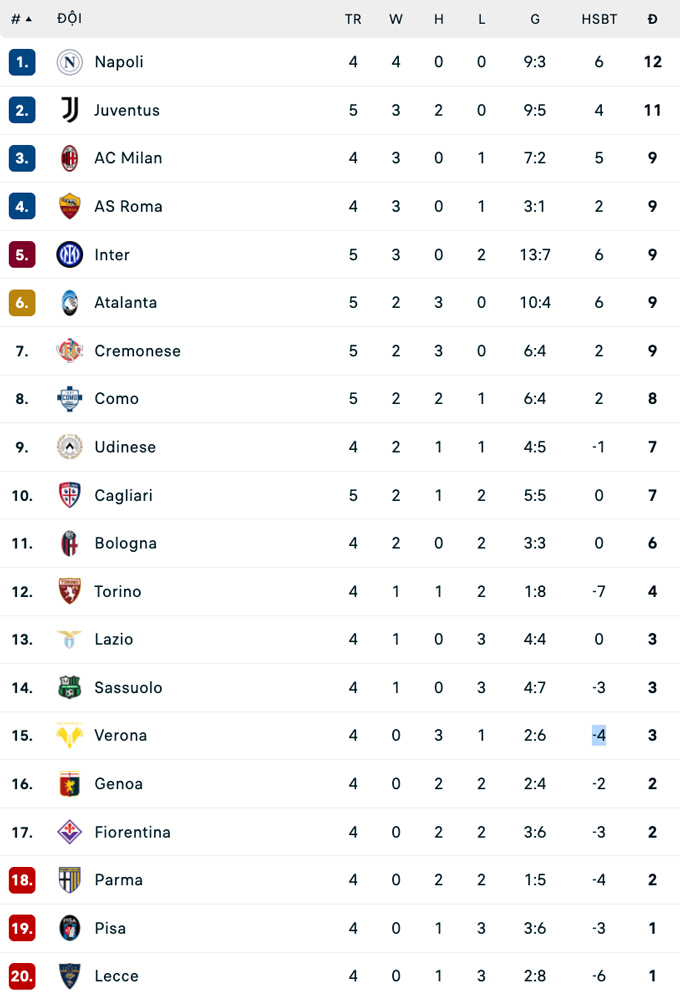680x996 pixels.
Task: Click the Parma club crest
Action: pyautogui.click(x=69, y=880)
